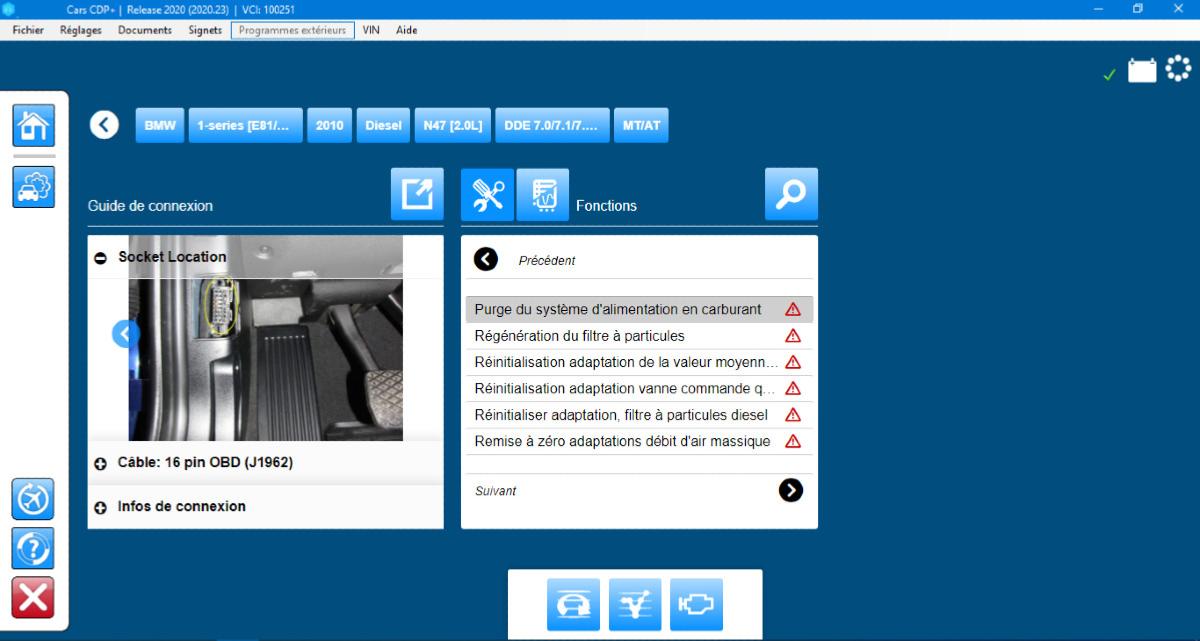Go to the Home screen icon

(33, 125)
